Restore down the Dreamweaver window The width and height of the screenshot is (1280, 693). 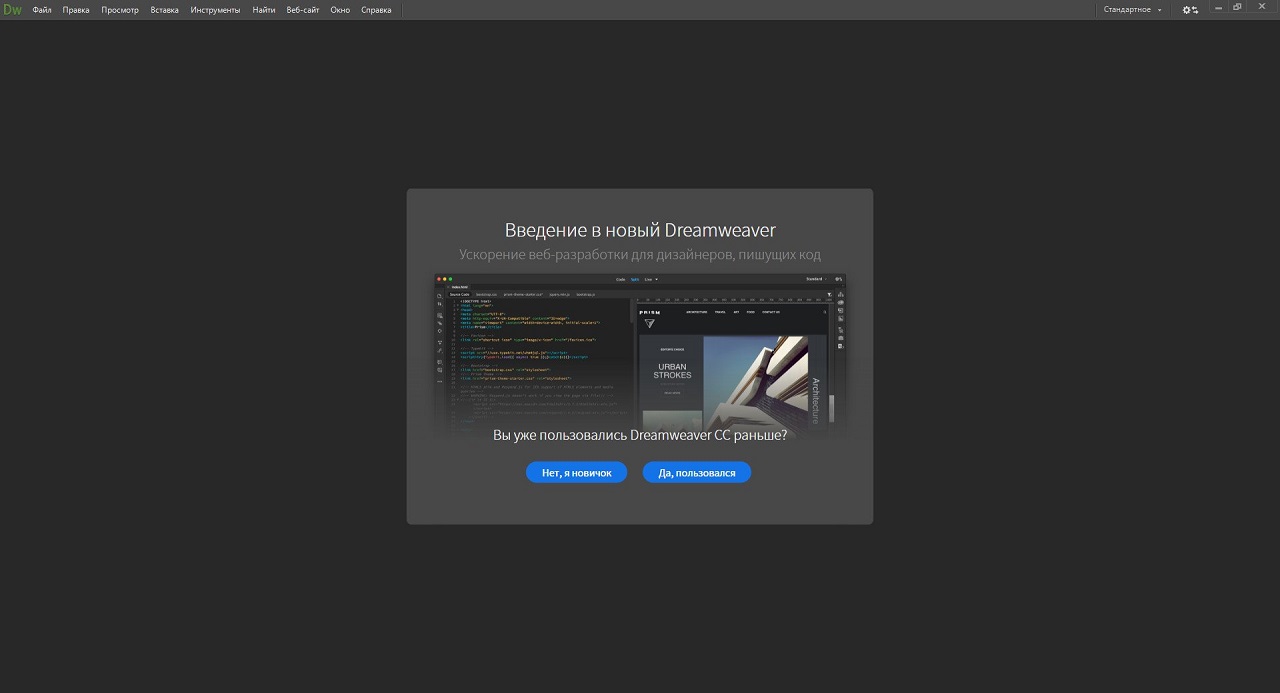pyautogui.click(x=1238, y=8)
